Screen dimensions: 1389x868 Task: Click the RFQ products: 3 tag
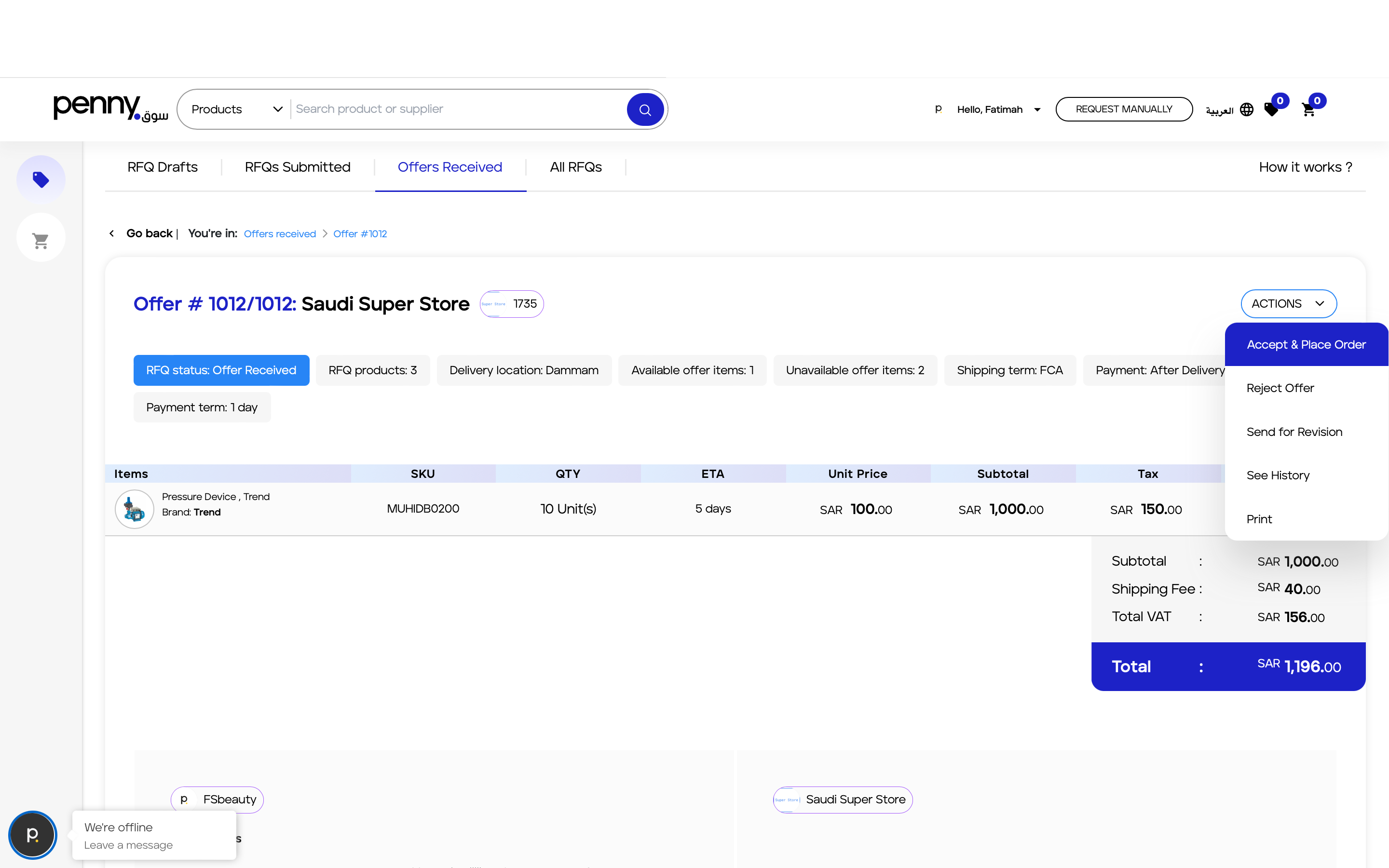[x=372, y=370]
